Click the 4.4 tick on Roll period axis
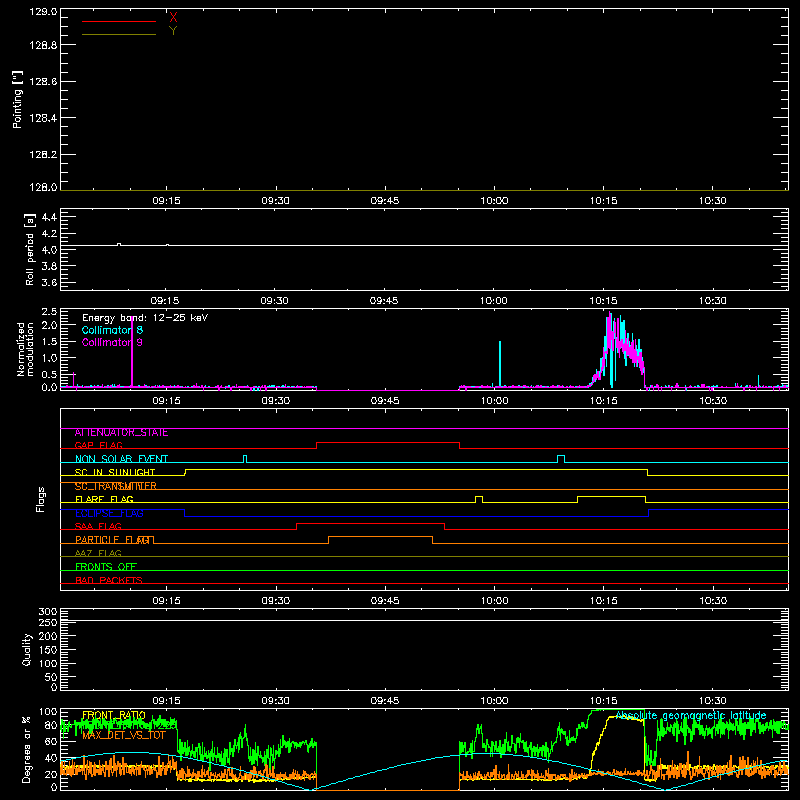The height and width of the screenshot is (800, 800). pos(49,218)
